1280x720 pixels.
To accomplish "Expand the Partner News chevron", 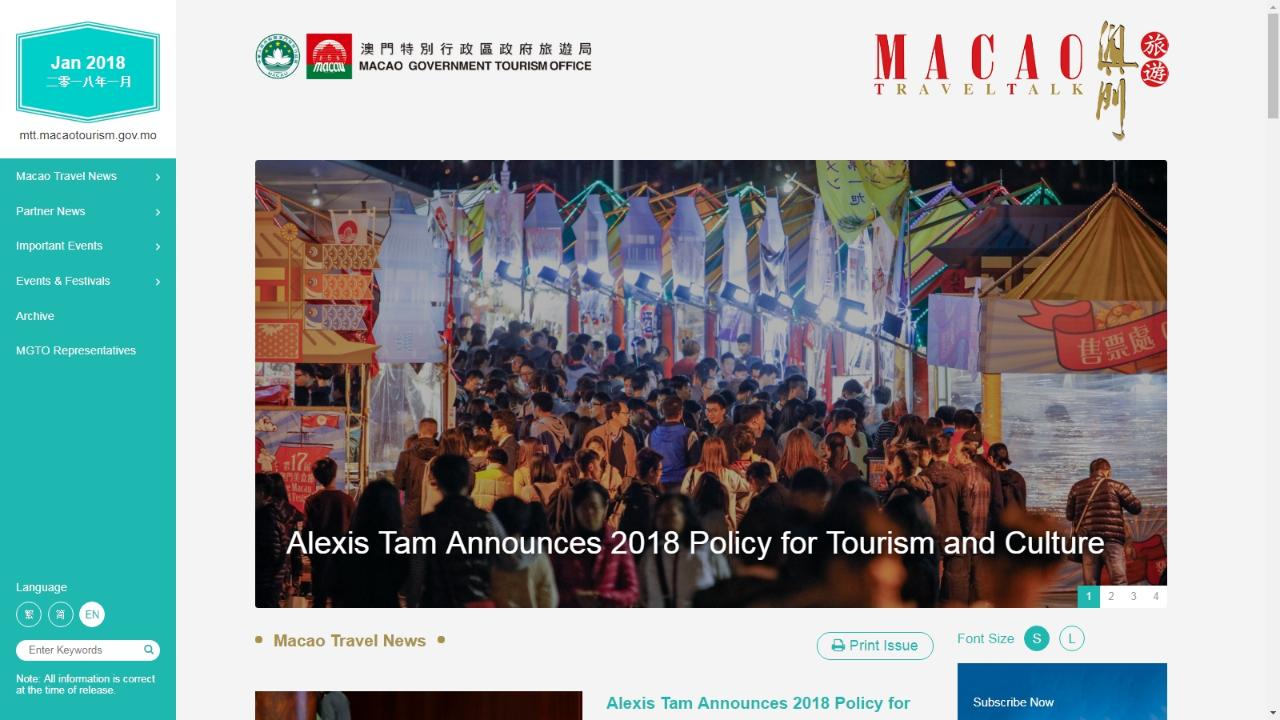I will 158,212.
